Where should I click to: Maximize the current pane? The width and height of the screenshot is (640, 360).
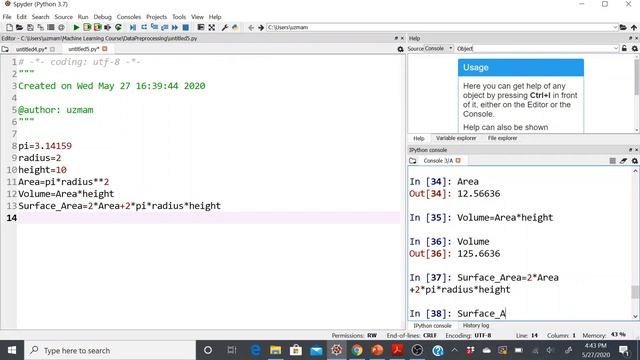(x=201, y=27)
